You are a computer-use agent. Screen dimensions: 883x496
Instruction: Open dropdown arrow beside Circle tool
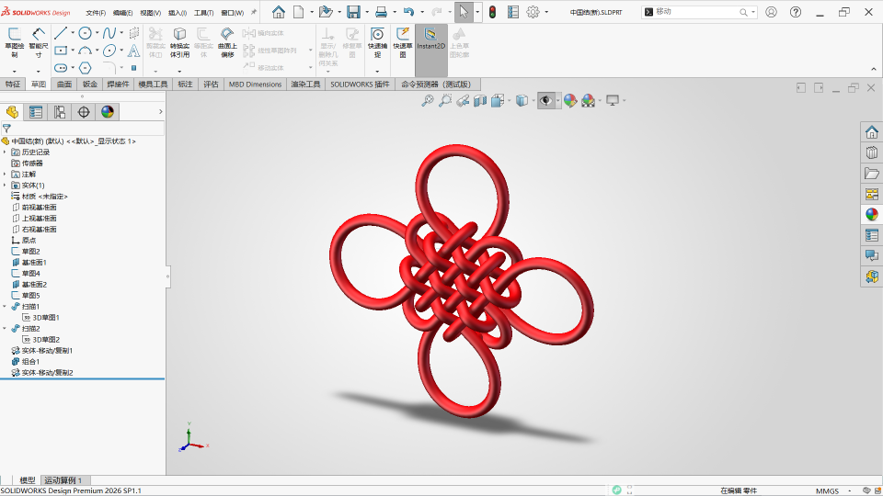97,33
